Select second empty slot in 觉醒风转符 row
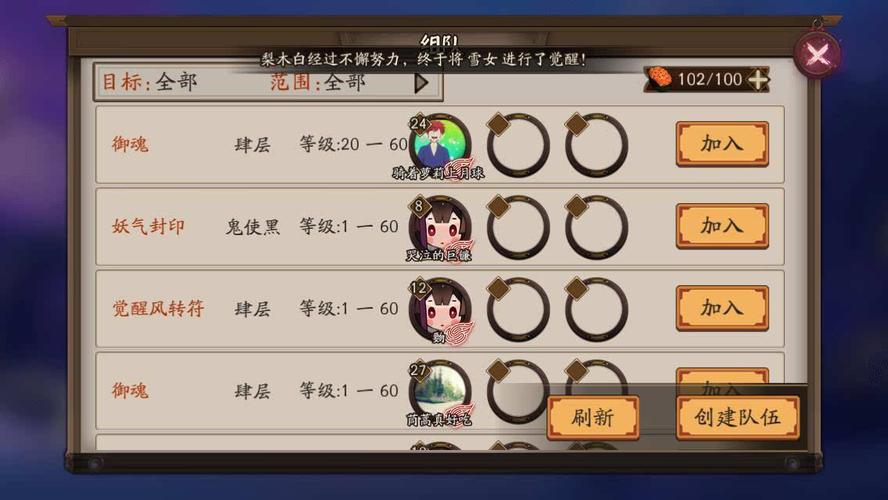Viewport: 888px width, 500px height. pyautogui.click(x=518, y=309)
